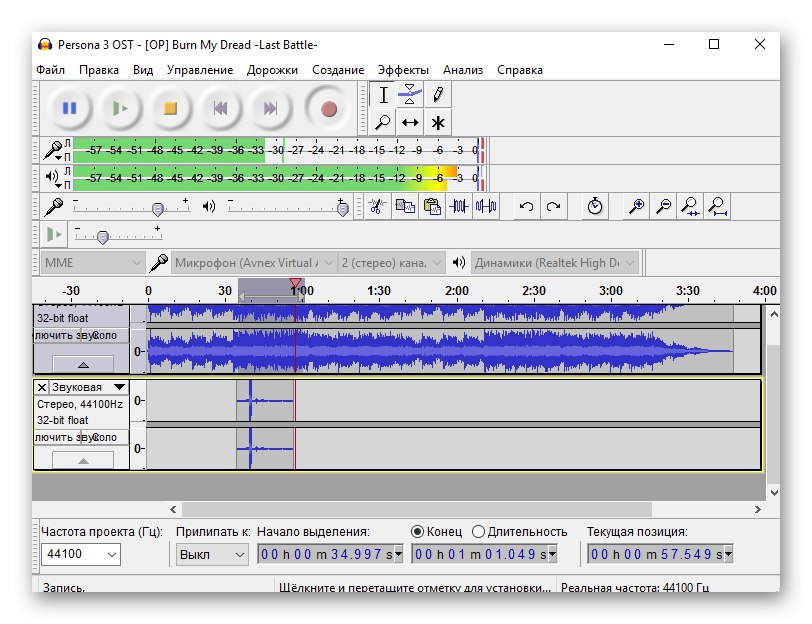This screenshot has height=624, width=812.
Task: Expand the Прилипать к snap dropdown
Action: pos(211,554)
